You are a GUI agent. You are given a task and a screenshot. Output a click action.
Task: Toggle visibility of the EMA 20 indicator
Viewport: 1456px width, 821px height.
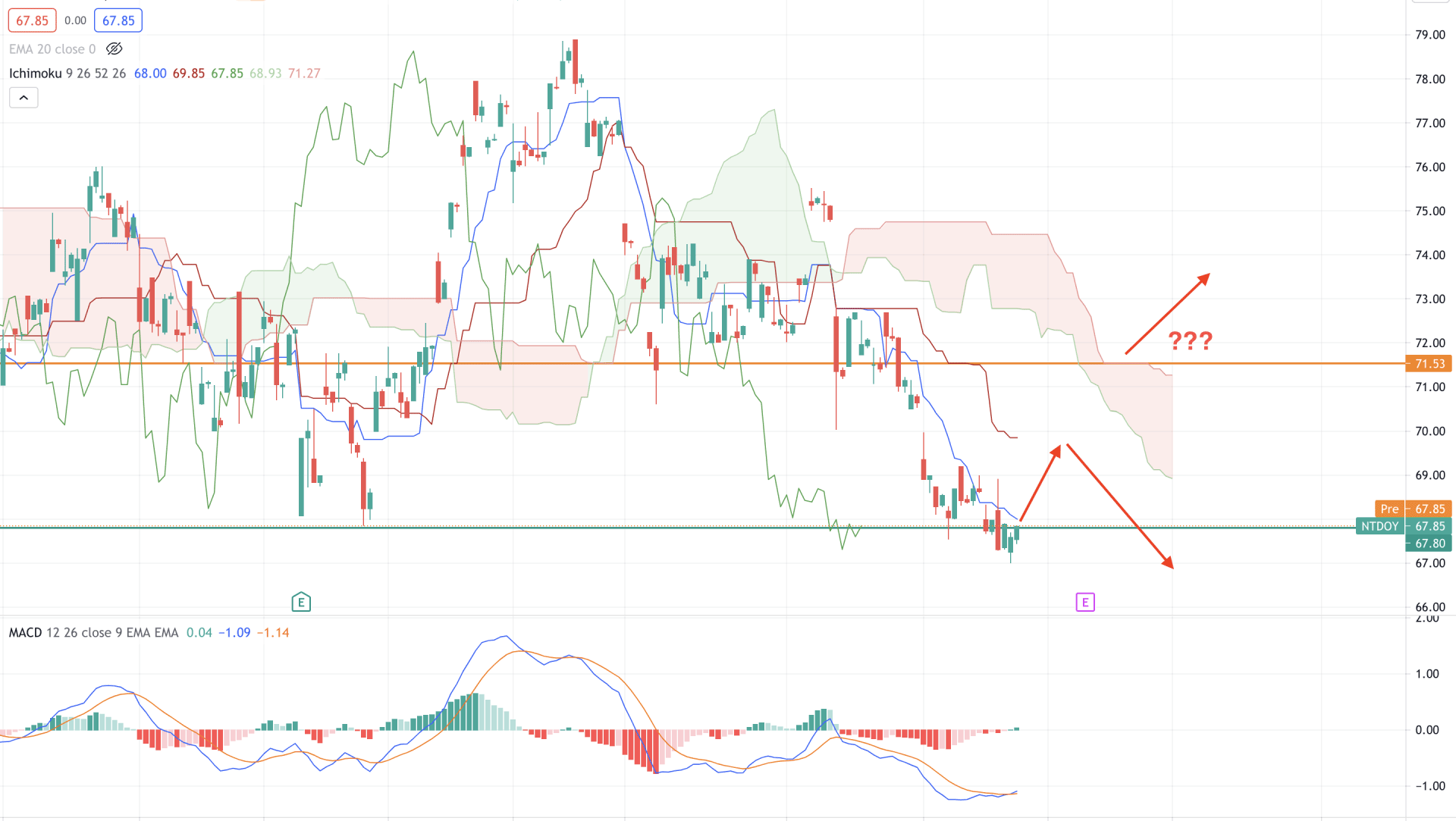pos(115,49)
